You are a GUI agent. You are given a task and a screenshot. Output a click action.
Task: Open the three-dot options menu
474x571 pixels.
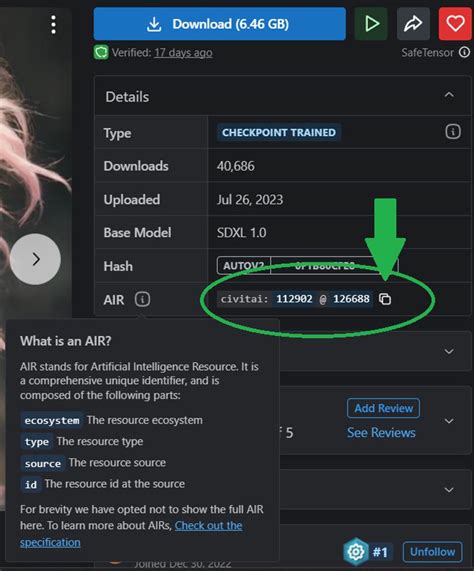pyautogui.click(x=54, y=25)
